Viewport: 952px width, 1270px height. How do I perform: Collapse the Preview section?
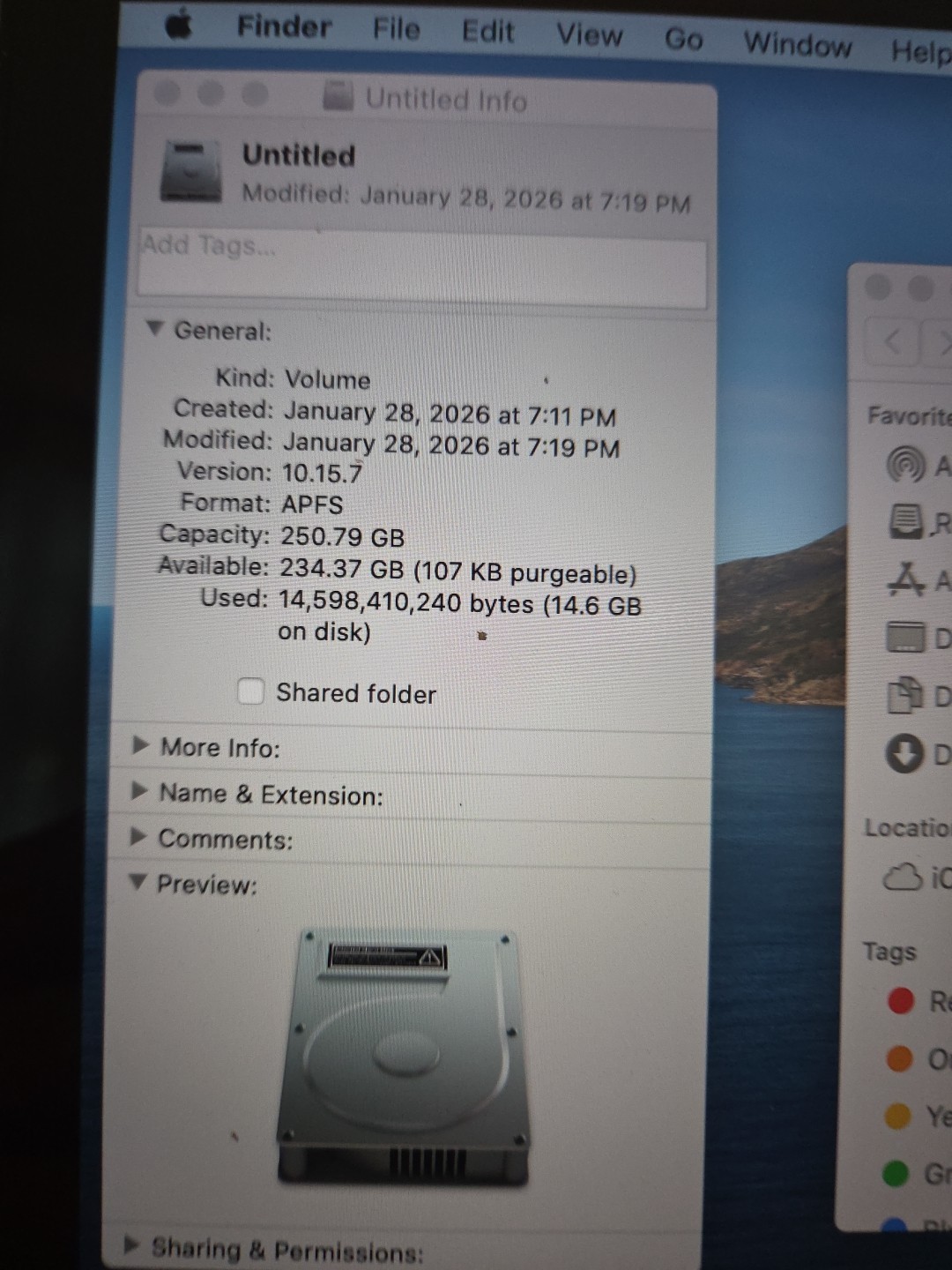137,881
